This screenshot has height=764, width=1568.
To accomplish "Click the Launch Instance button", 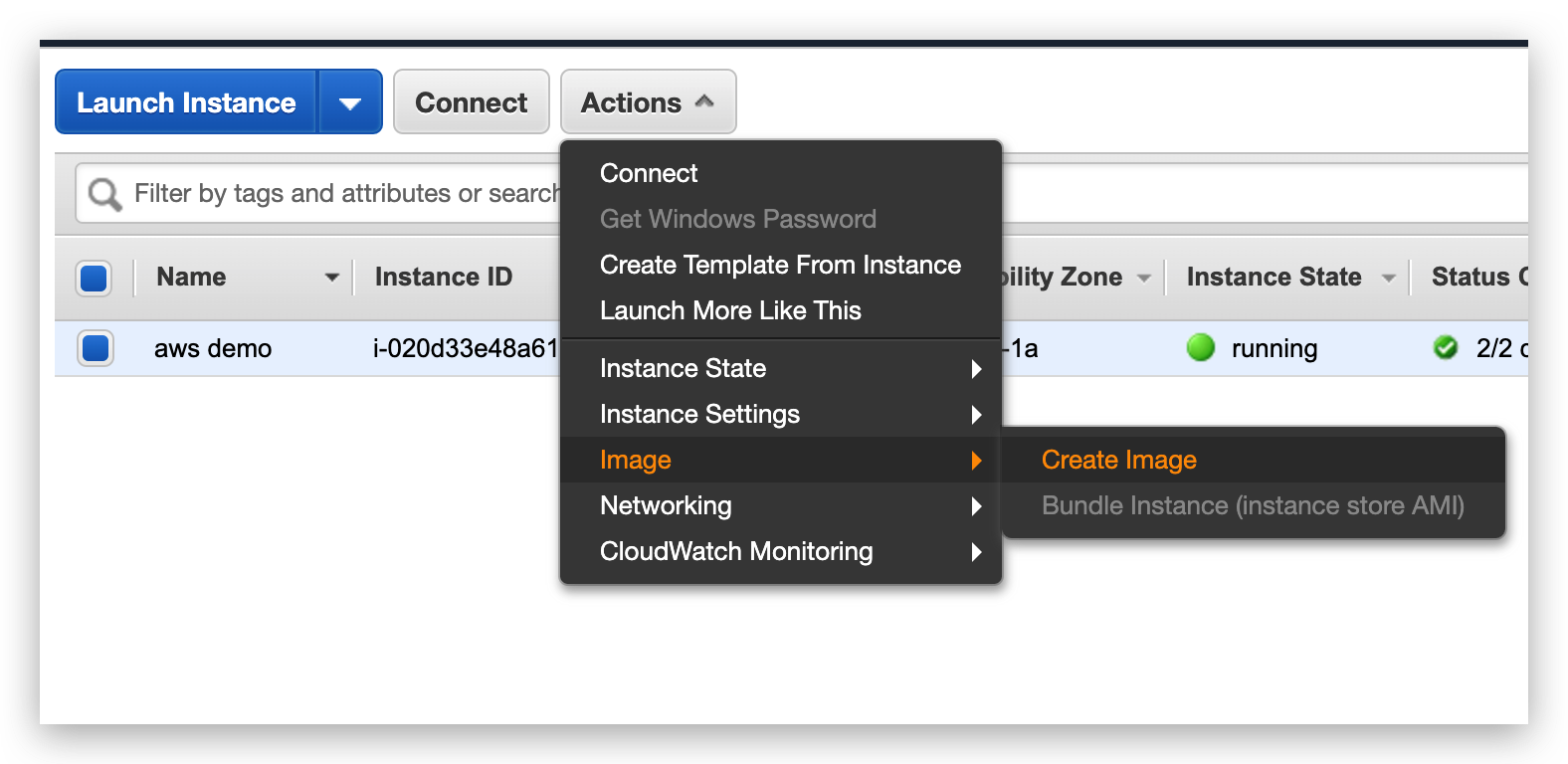I will pos(187,101).
